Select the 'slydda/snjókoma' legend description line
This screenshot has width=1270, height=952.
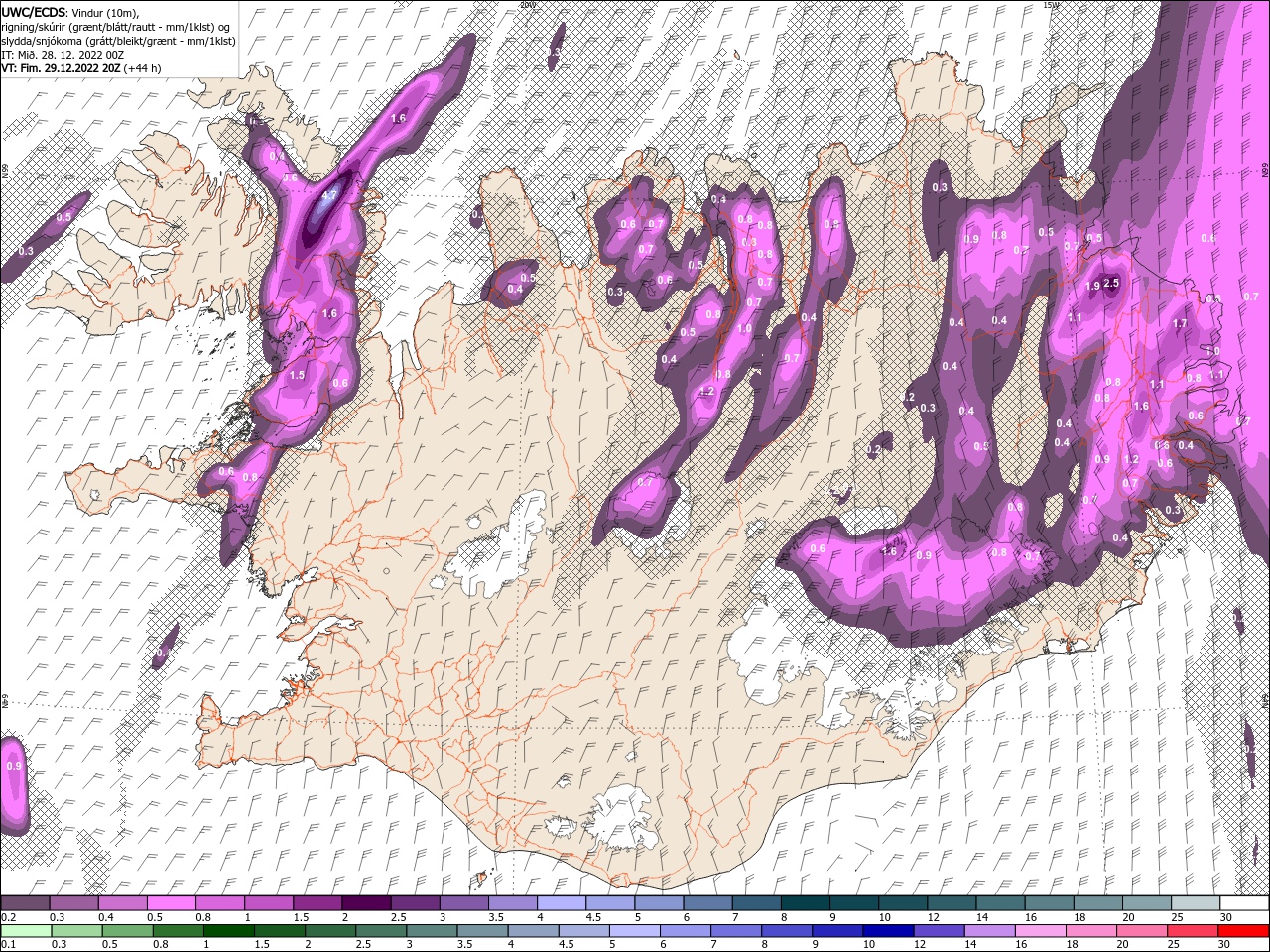(118, 41)
